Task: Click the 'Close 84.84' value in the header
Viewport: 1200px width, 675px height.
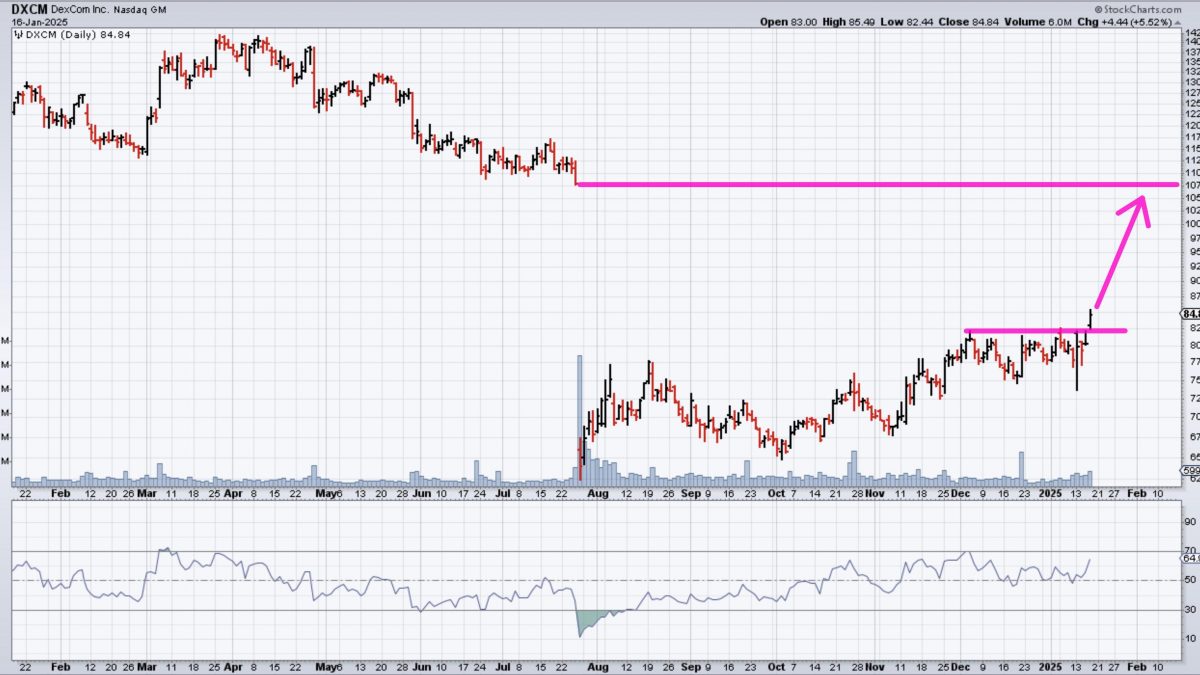Action: point(970,21)
